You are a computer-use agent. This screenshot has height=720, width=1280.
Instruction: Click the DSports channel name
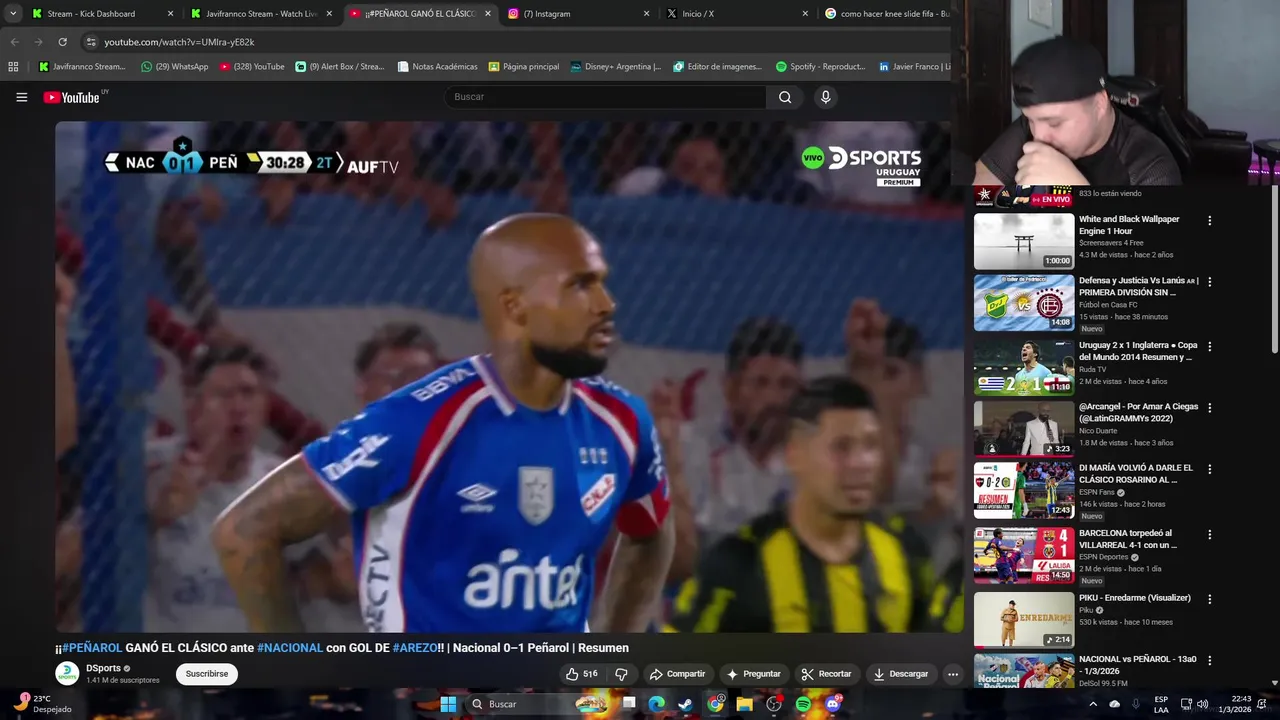click(x=103, y=668)
